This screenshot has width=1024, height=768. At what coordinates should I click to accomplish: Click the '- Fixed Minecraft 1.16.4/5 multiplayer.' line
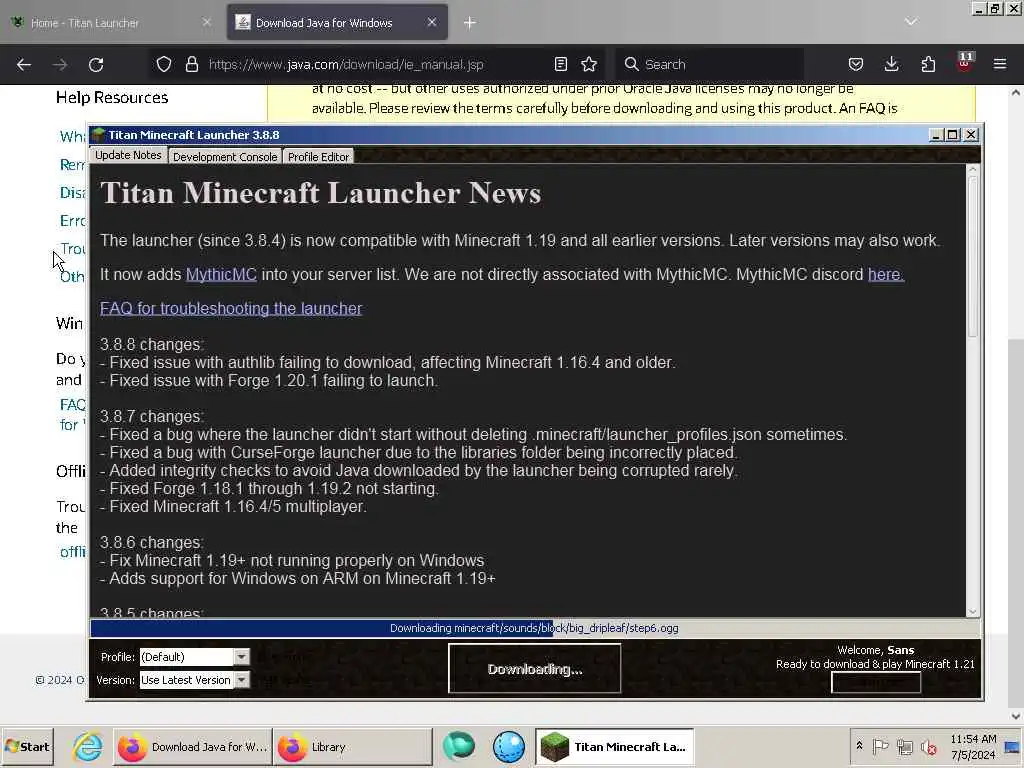[x=233, y=507]
